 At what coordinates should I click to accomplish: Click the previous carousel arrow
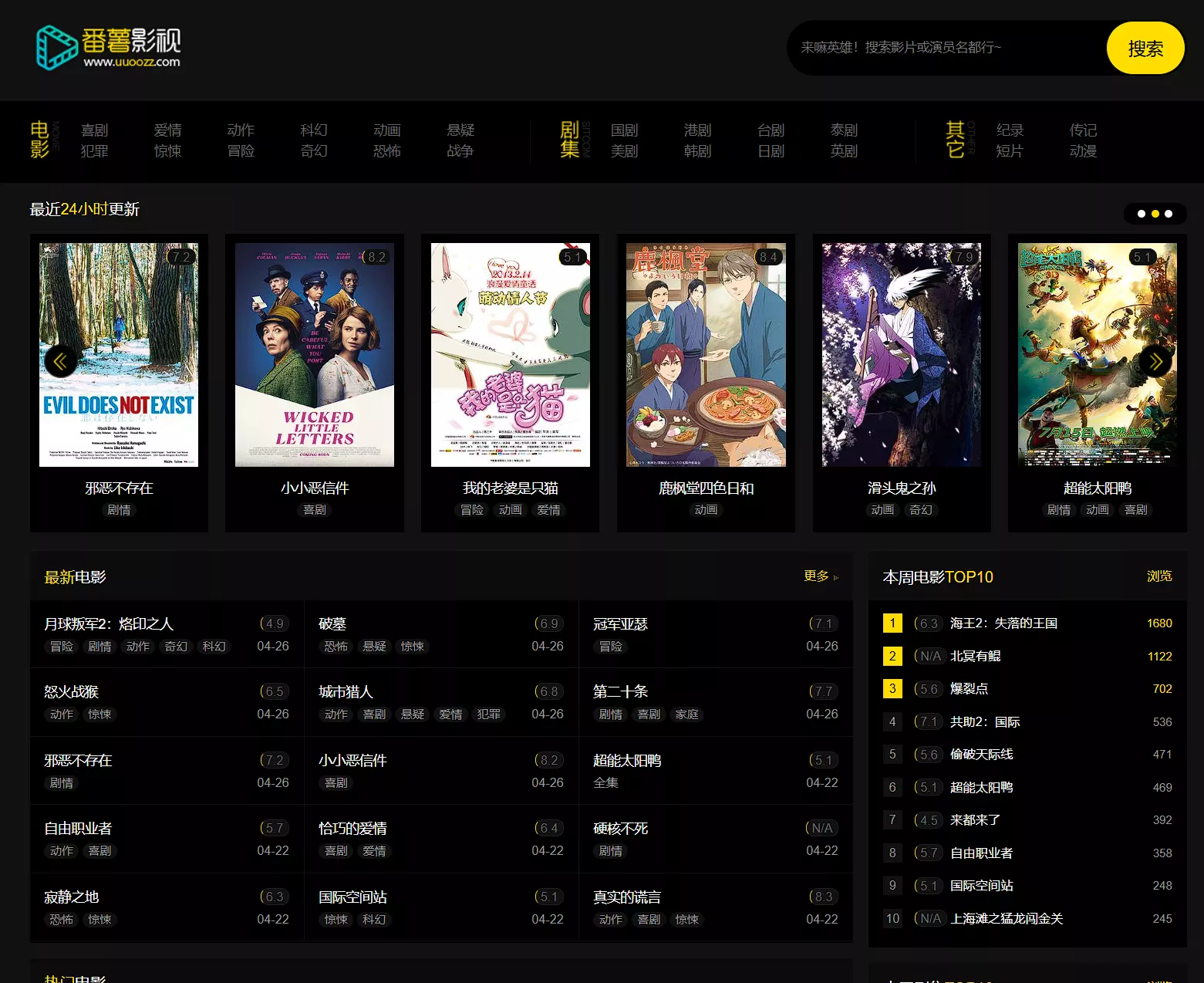point(60,361)
